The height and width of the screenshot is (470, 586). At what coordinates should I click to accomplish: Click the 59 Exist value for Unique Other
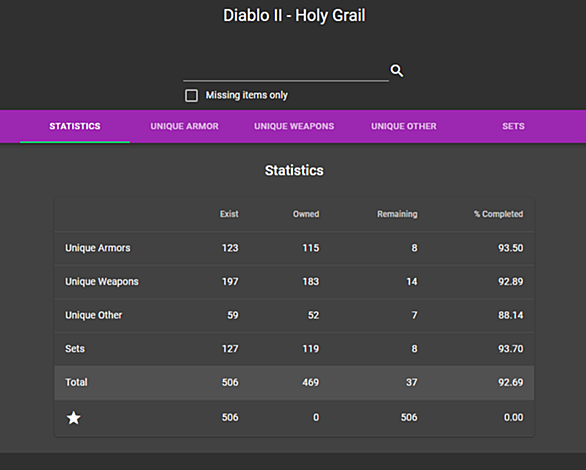(x=233, y=315)
